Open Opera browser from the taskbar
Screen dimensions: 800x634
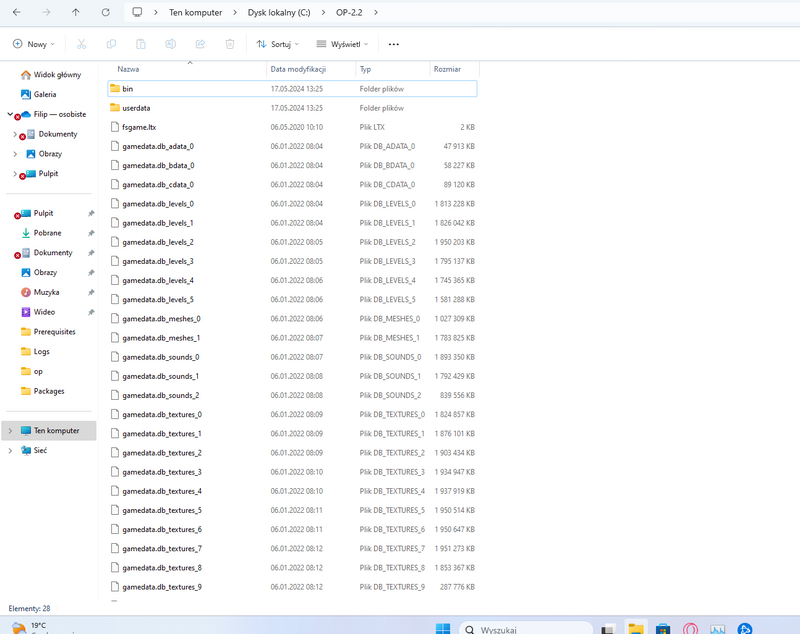689,628
